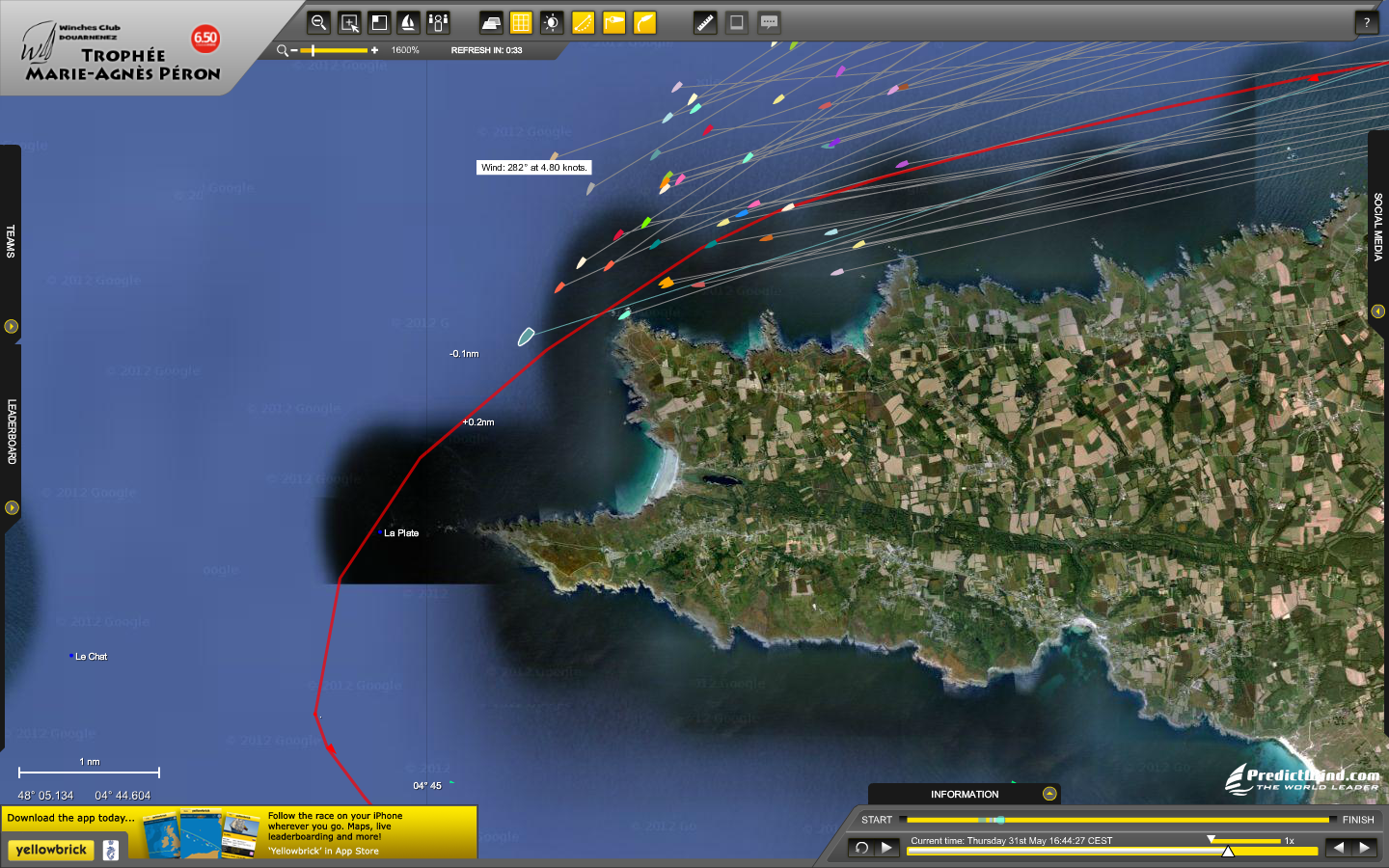
Task: Open the TEAMS side panel tab
Action: (x=11, y=241)
